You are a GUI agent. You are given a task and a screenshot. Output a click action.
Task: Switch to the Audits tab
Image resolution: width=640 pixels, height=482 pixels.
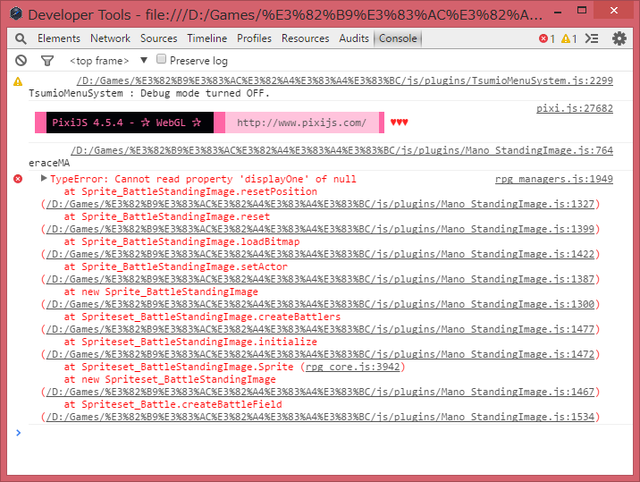[354, 38]
